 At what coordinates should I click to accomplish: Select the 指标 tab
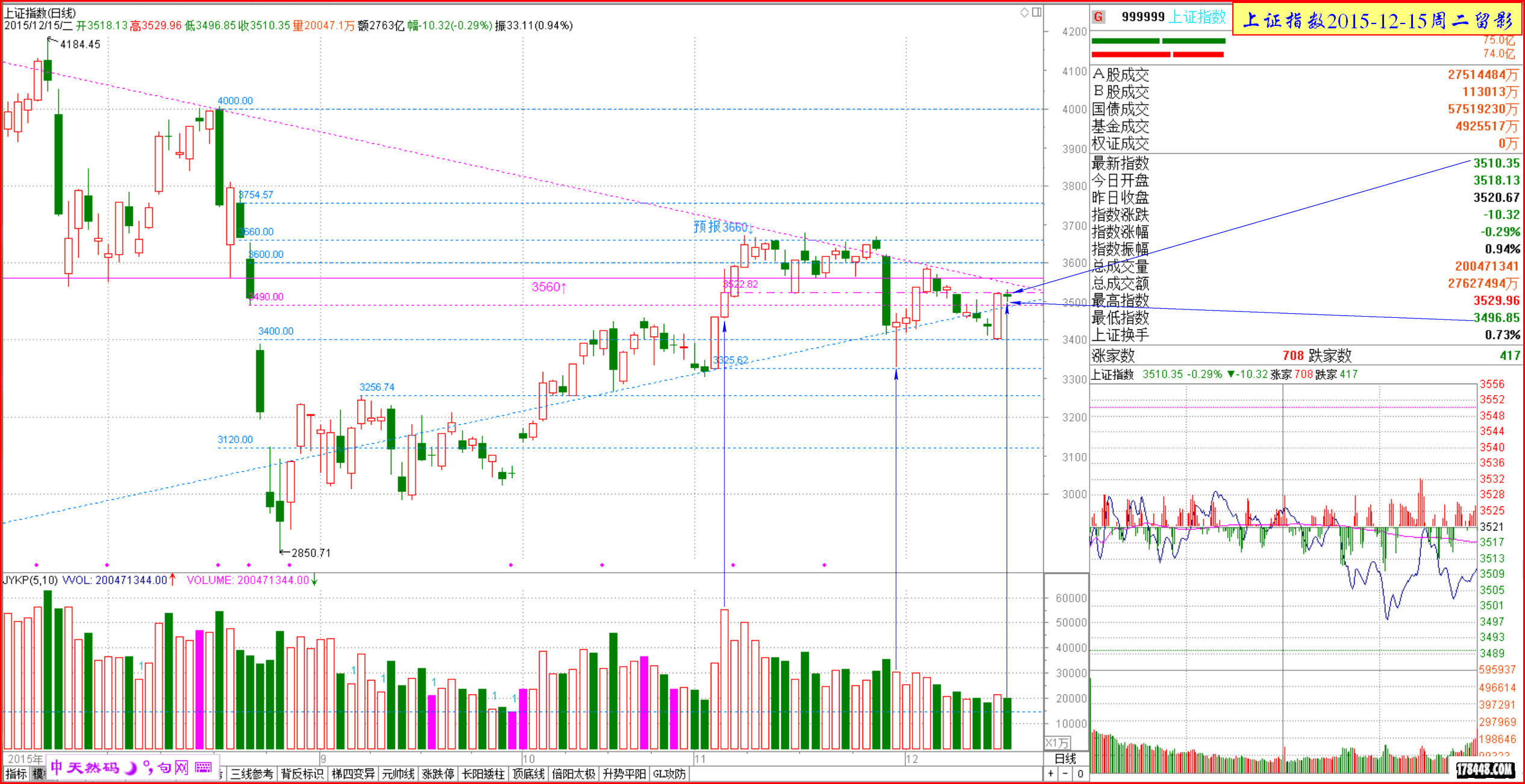[x=16, y=774]
